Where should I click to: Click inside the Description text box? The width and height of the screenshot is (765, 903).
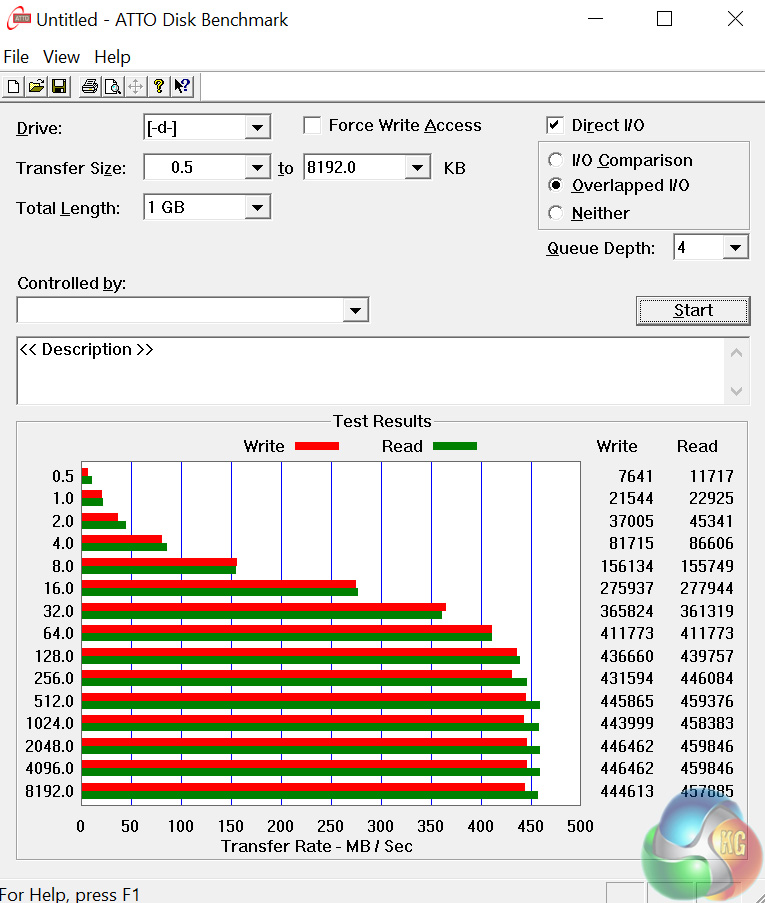tap(370, 372)
